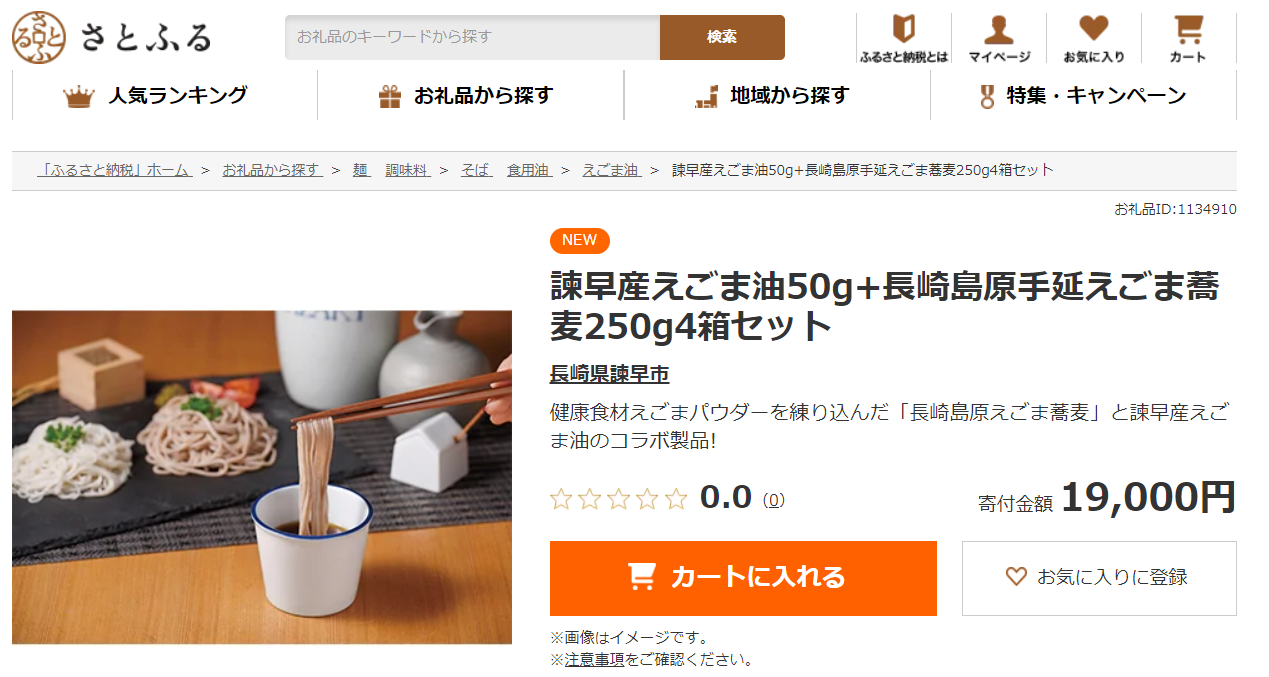Open お気に入り heart icon in header
The image size is (1269, 677).
coord(1094,38)
